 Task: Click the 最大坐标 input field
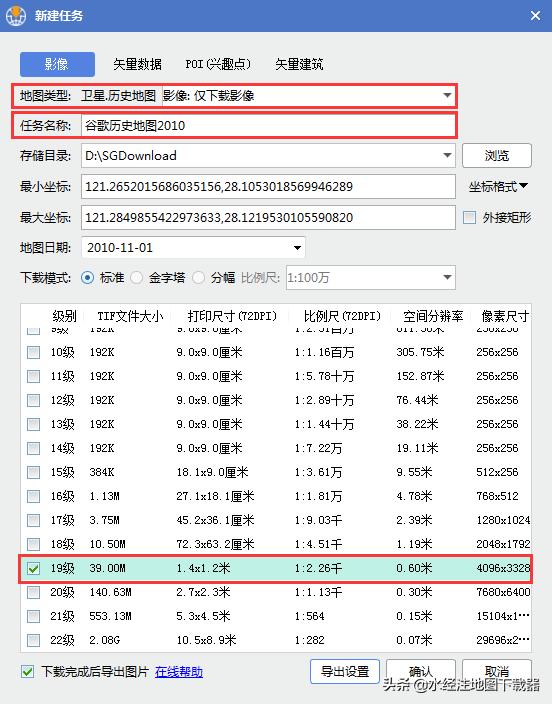[x=268, y=217]
